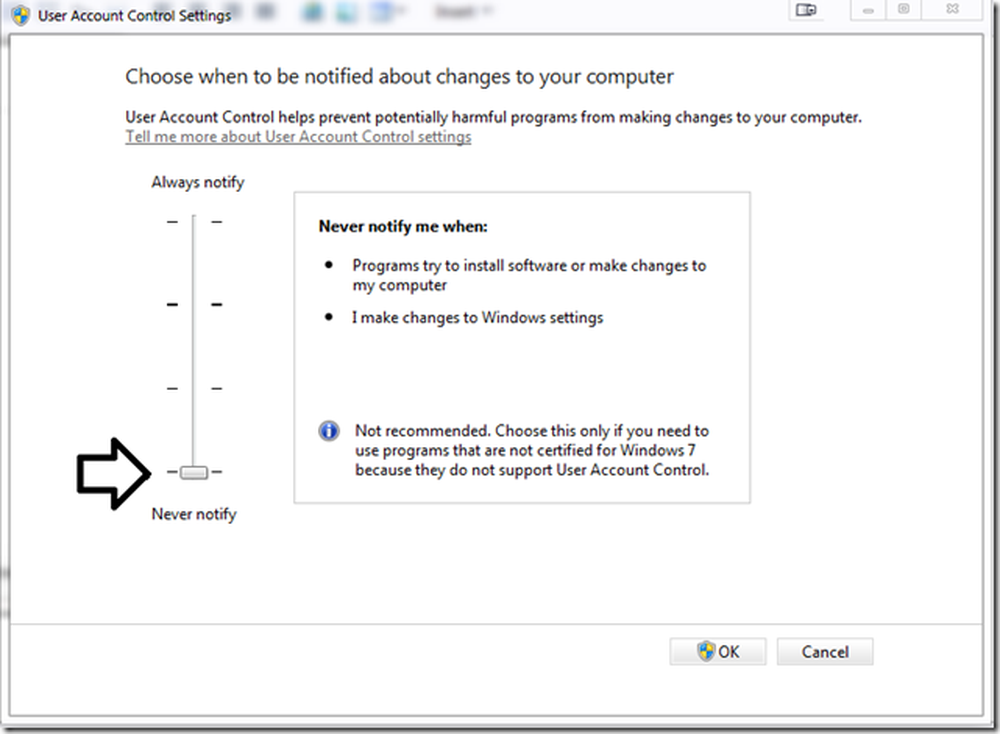Image resolution: width=1000 pixels, height=734 pixels.
Task: Click the 'Not recommended' warning text
Action: pos(532,450)
